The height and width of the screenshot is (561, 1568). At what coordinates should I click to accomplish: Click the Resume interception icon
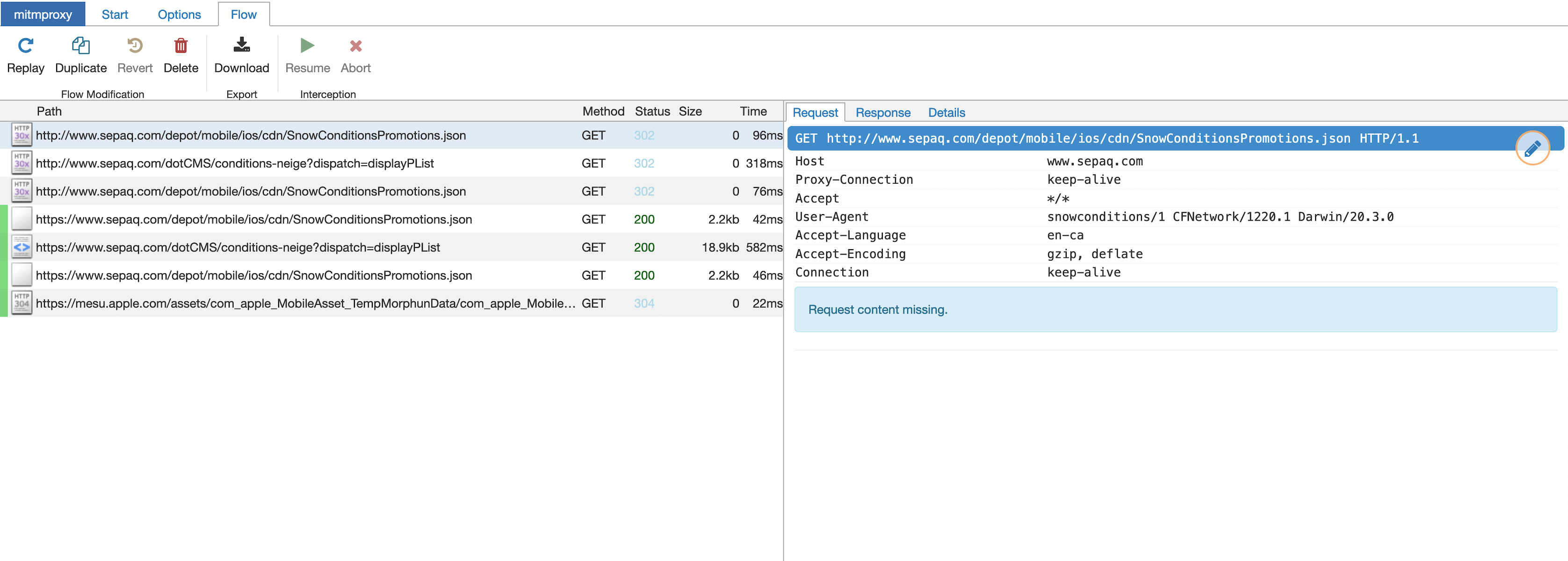coord(307,46)
